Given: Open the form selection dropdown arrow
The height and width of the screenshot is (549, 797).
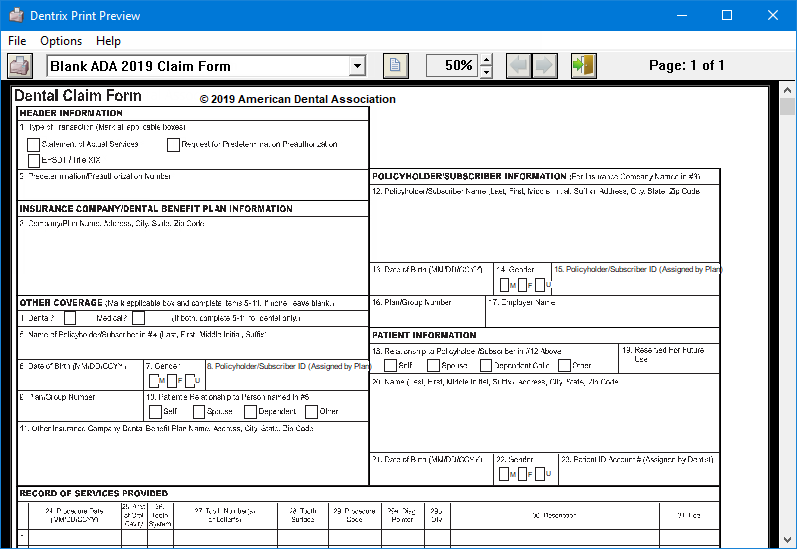Looking at the screenshot, I should pyautogui.click(x=357, y=66).
